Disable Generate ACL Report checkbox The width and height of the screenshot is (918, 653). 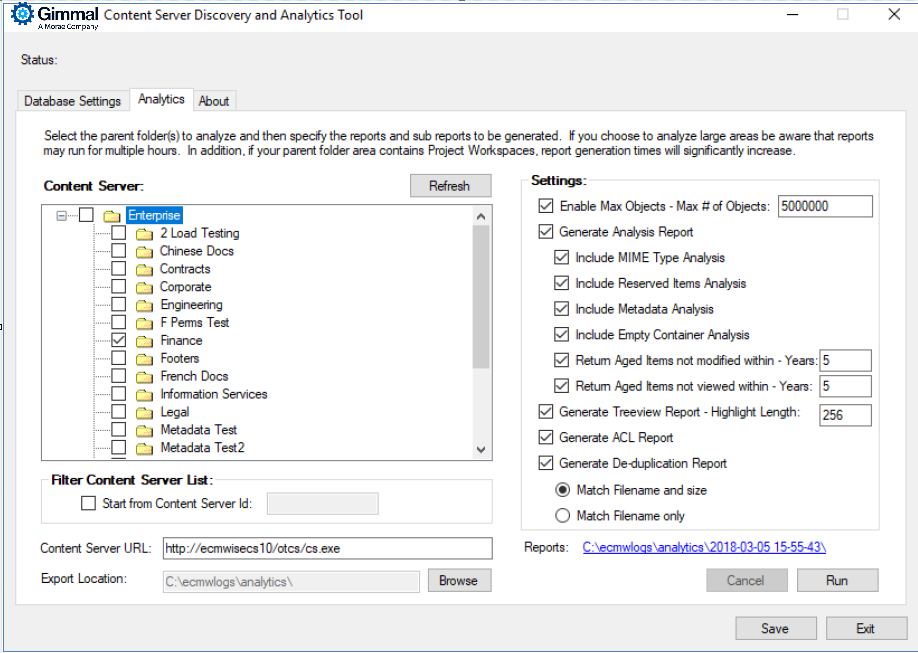coord(545,437)
